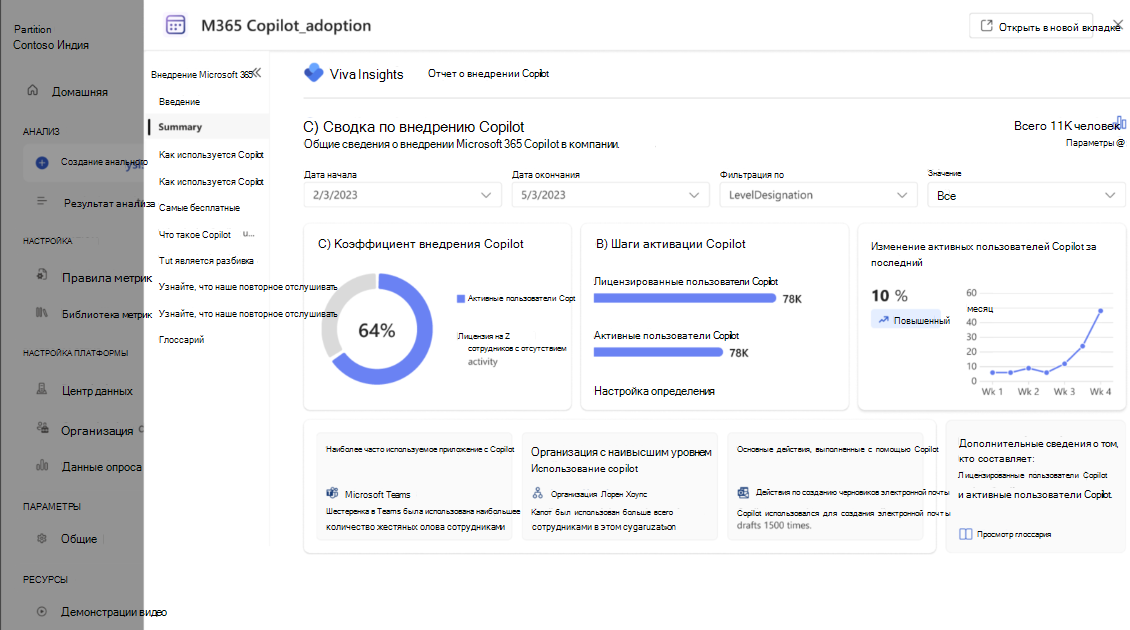Click the Организация people icon

[43, 427]
